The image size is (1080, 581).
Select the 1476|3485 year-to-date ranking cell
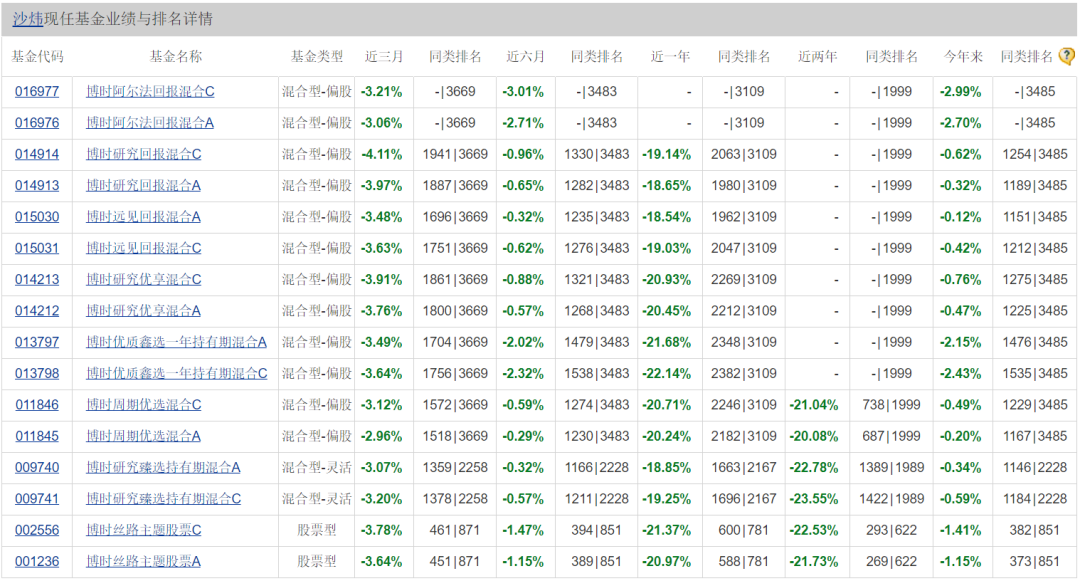(x=1035, y=342)
